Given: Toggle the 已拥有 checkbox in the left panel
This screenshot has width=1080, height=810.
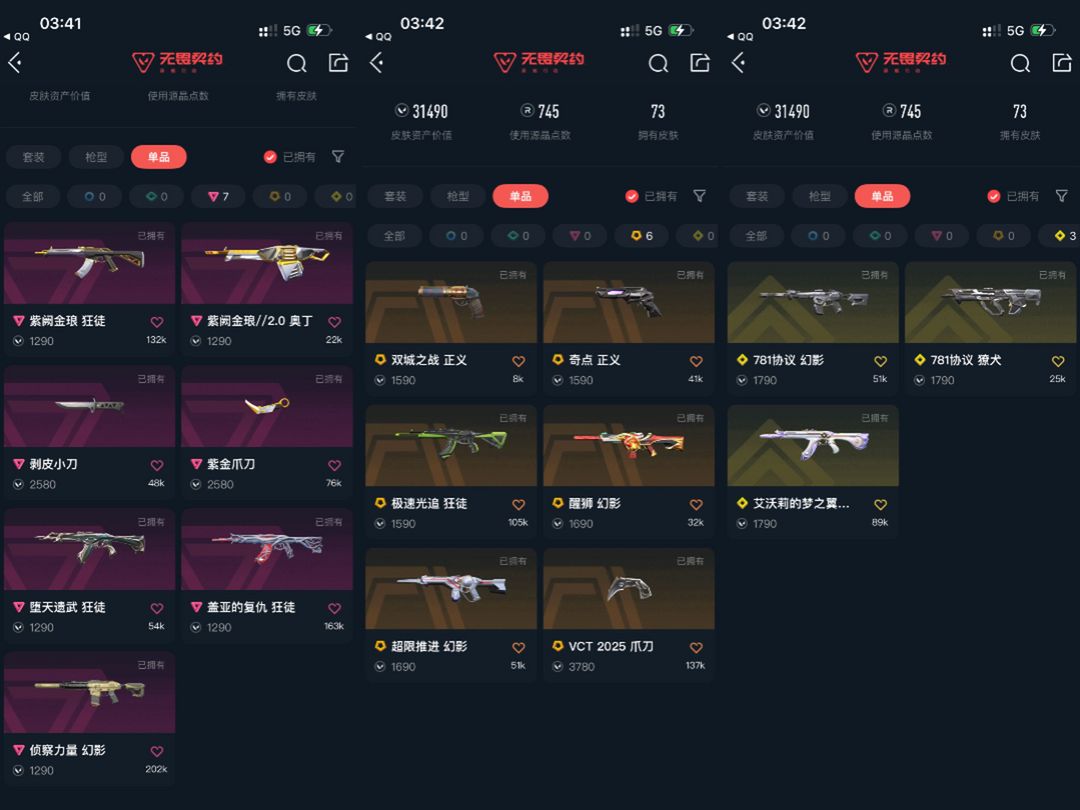Looking at the screenshot, I should [x=270, y=157].
